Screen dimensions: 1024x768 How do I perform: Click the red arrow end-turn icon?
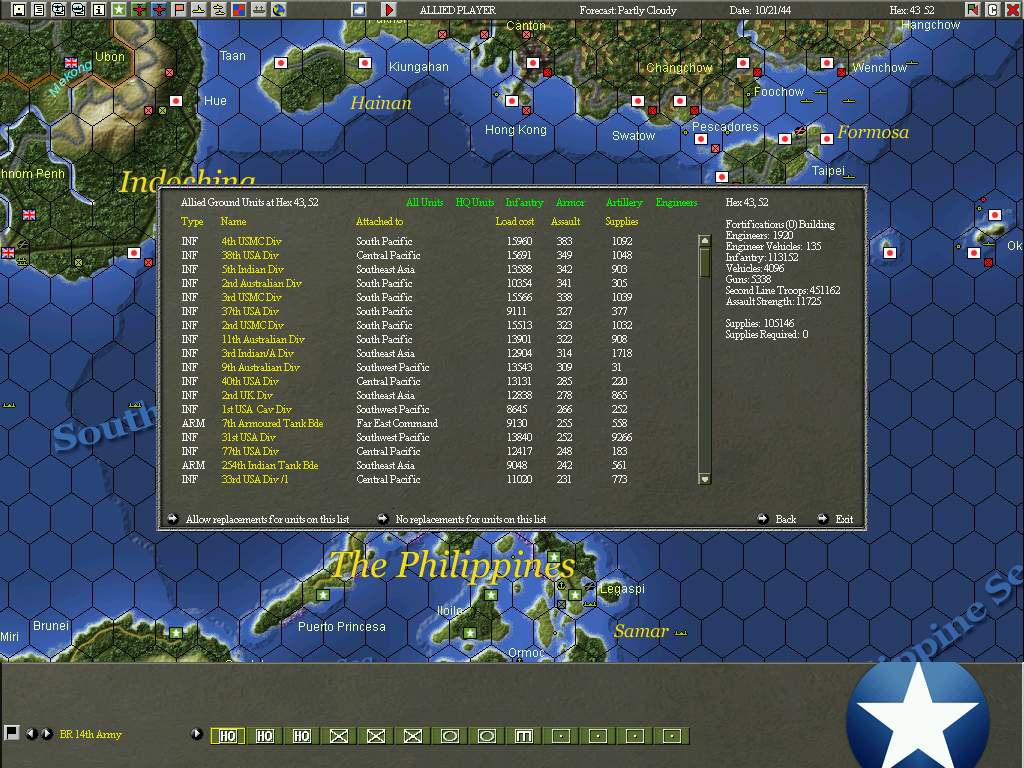[x=389, y=9]
